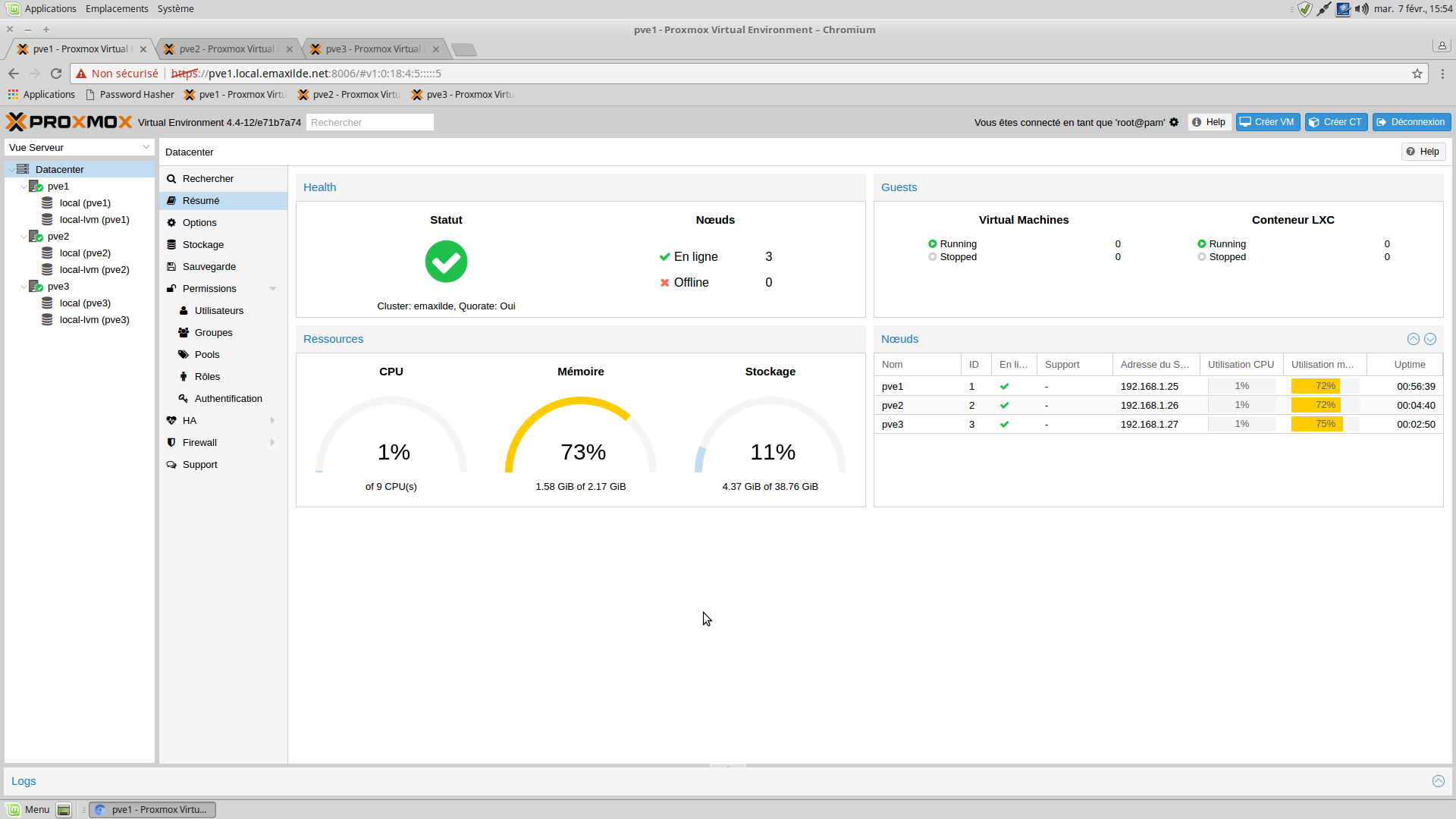This screenshot has width=1456, height=819.
Task: Open the Pools menu item
Action: click(223, 354)
